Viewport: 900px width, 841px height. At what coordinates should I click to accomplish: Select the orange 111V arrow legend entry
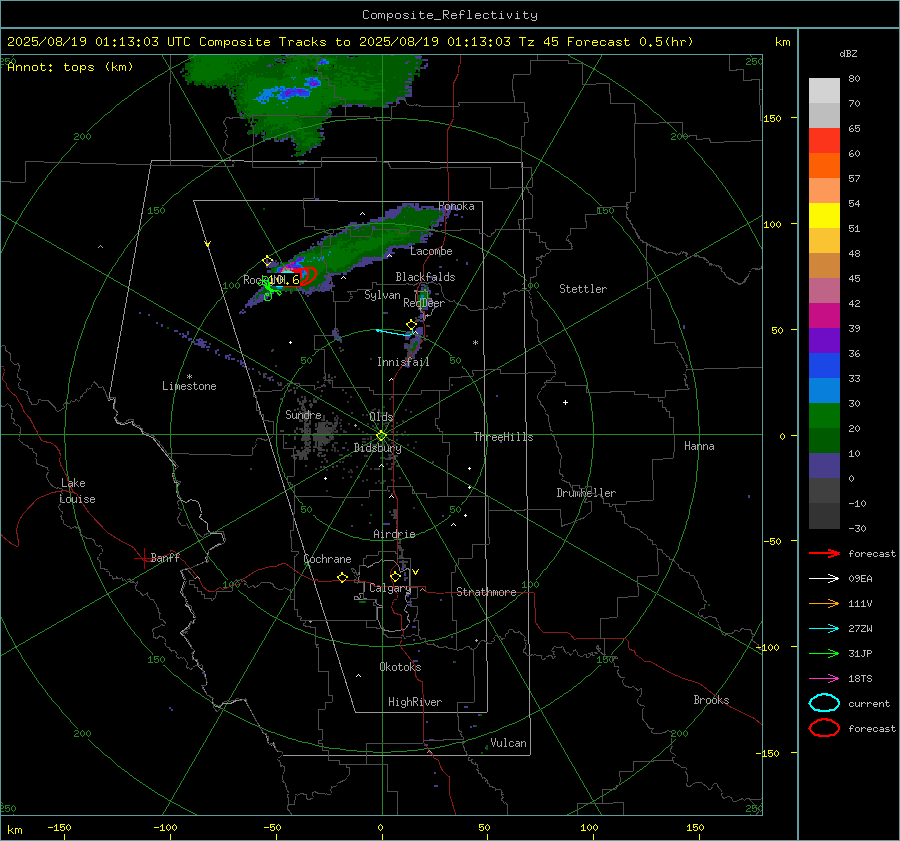point(824,603)
